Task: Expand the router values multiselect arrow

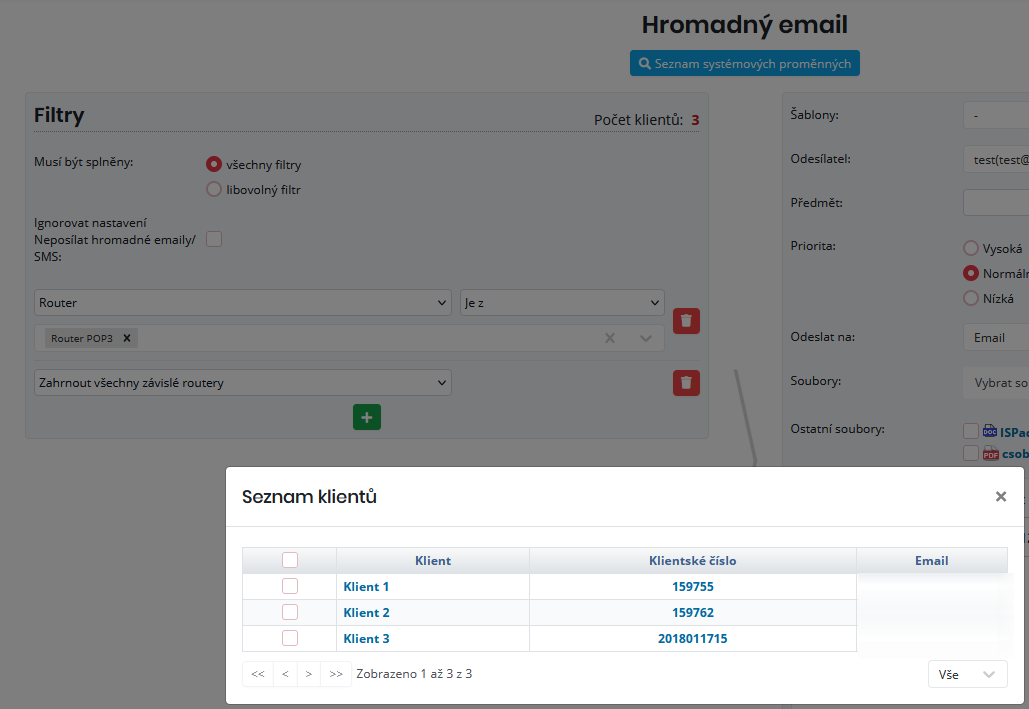Action: coord(646,338)
